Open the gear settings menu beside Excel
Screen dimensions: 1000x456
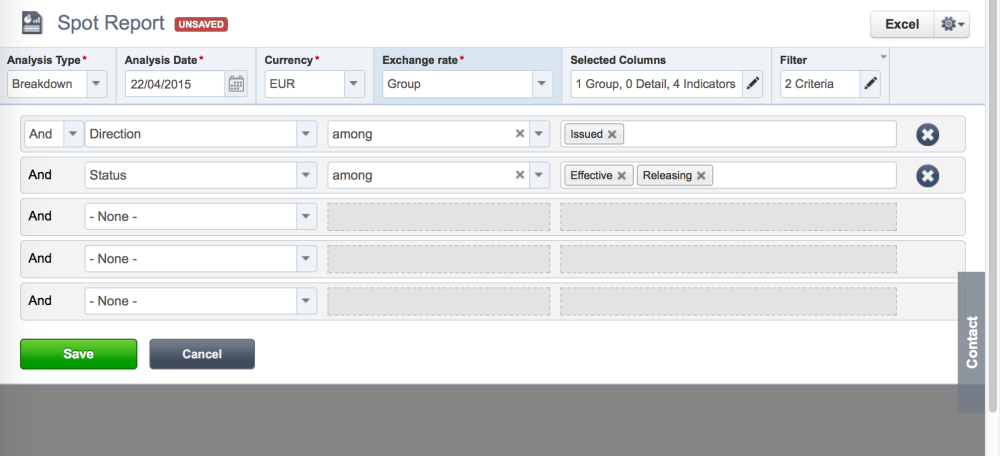pyautogui.click(x=952, y=24)
